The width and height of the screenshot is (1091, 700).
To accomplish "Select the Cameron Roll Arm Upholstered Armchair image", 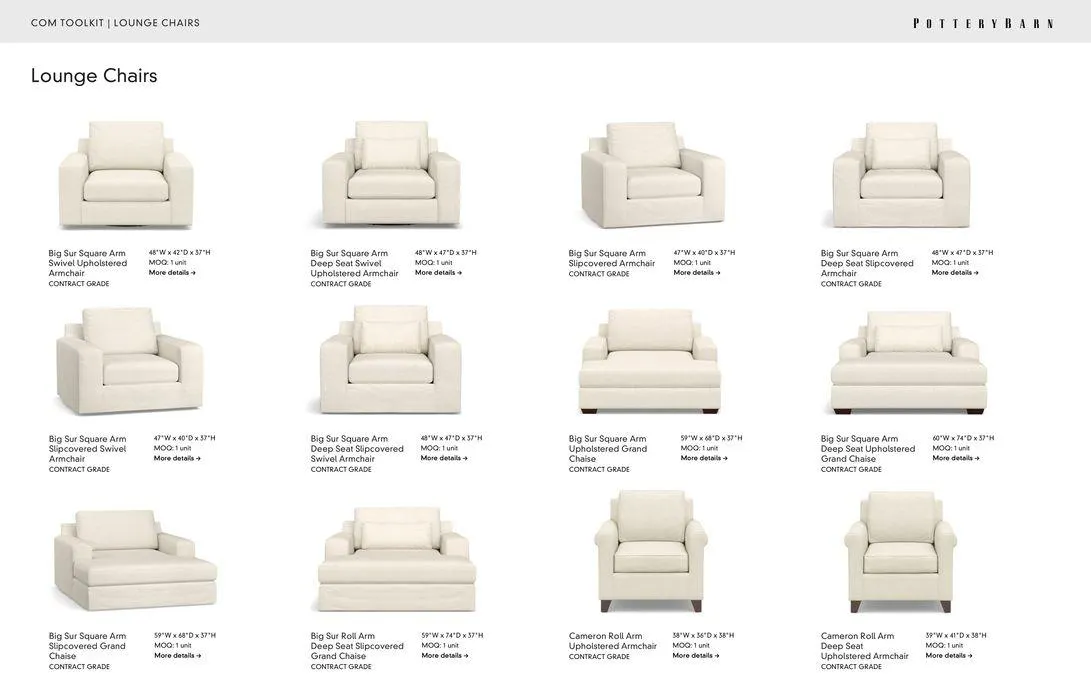I will [x=651, y=551].
